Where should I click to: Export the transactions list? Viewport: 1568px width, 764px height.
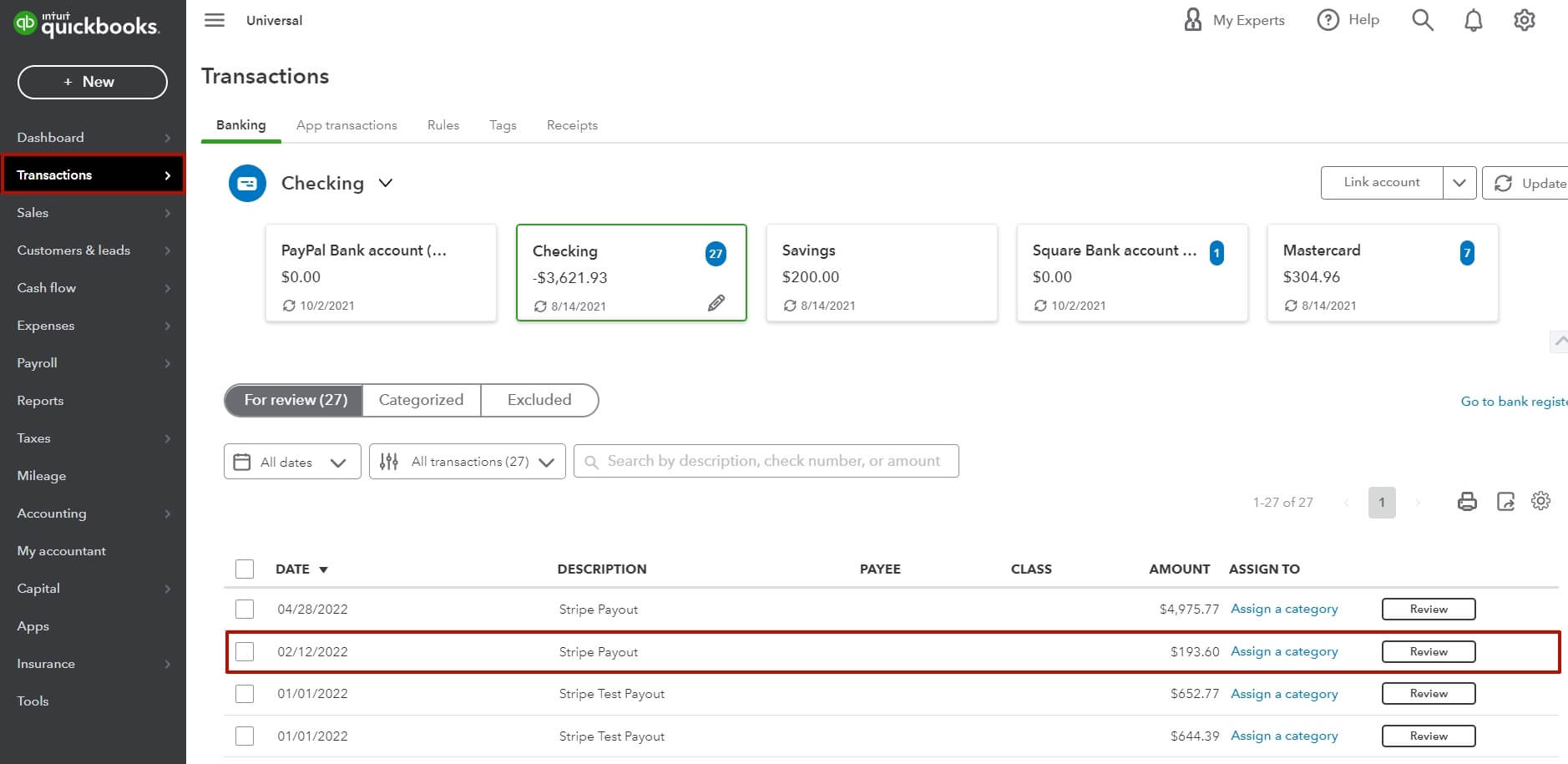pyautogui.click(x=1505, y=501)
